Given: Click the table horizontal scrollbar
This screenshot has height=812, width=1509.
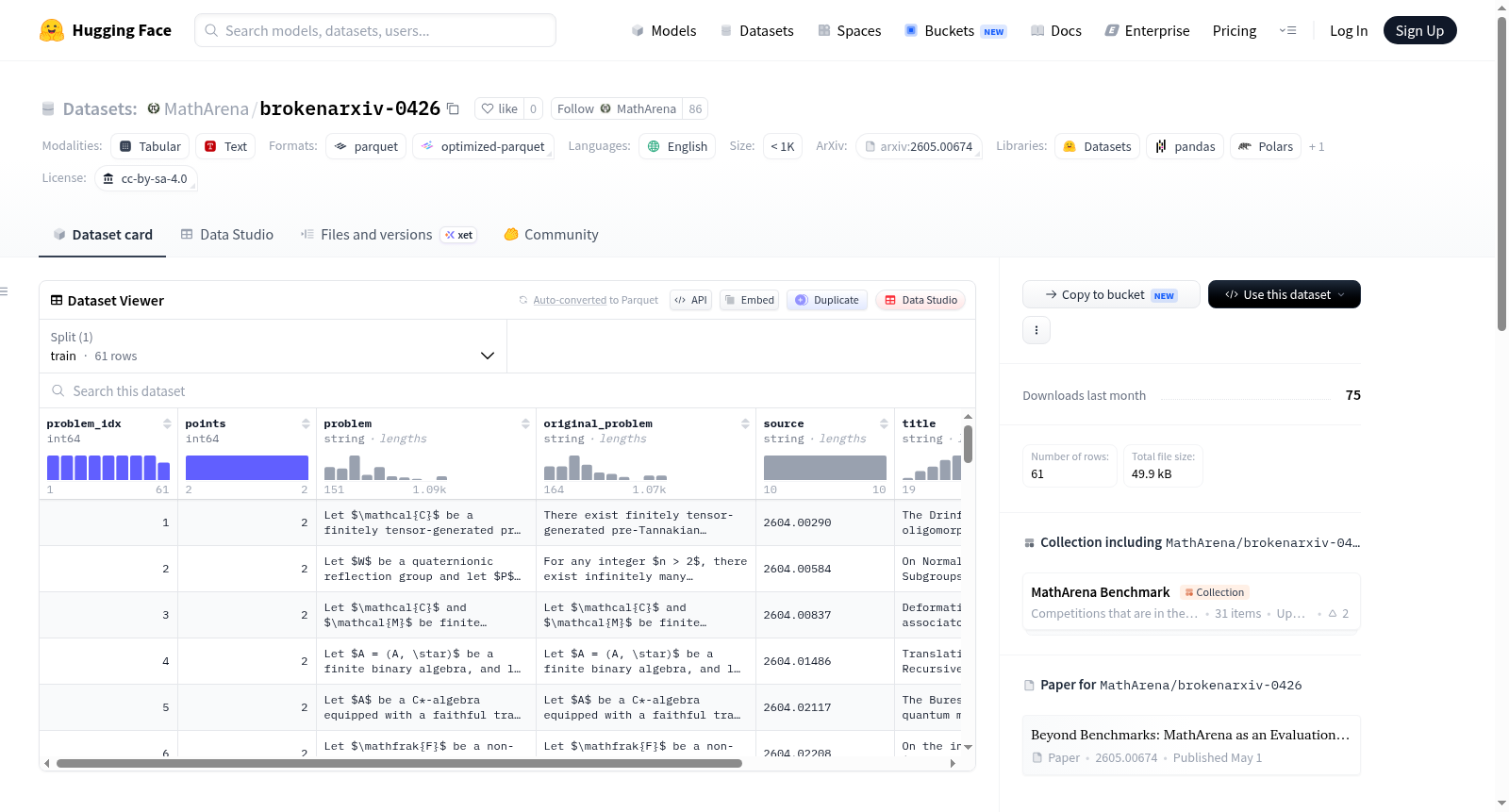Looking at the screenshot, I should pos(399,763).
